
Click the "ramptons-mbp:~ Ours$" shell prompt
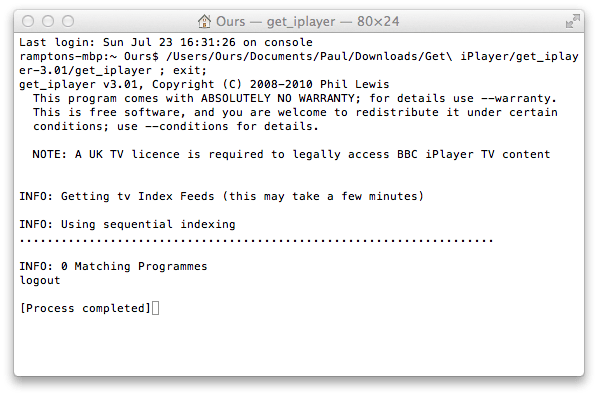pos(89,56)
